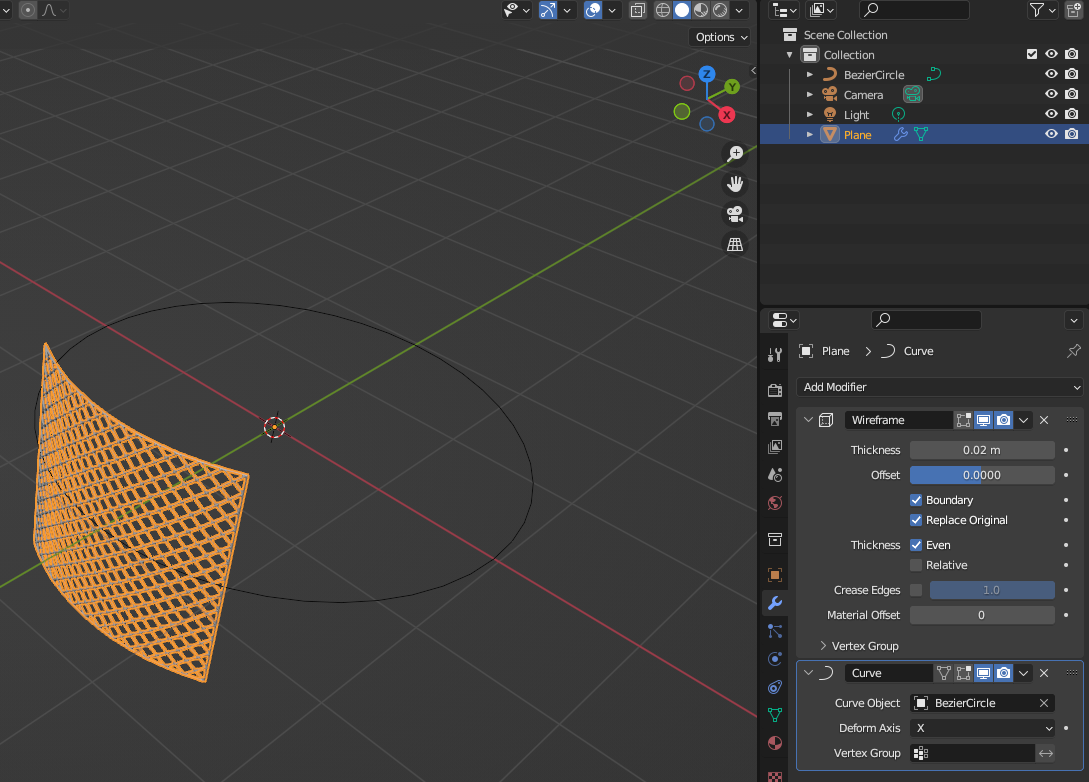Click the Z axis on navigation gizmo
The width and height of the screenshot is (1089, 782).
click(707, 74)
